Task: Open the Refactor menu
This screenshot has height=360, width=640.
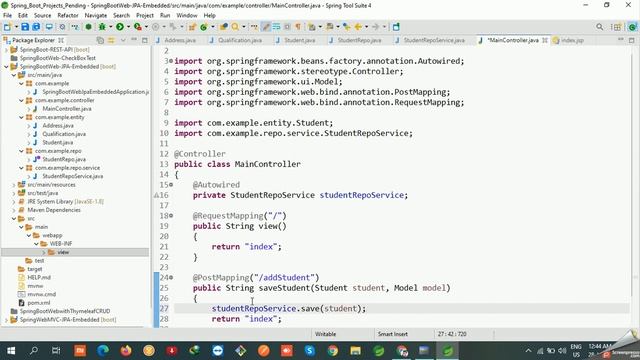Action: (68, 15)
